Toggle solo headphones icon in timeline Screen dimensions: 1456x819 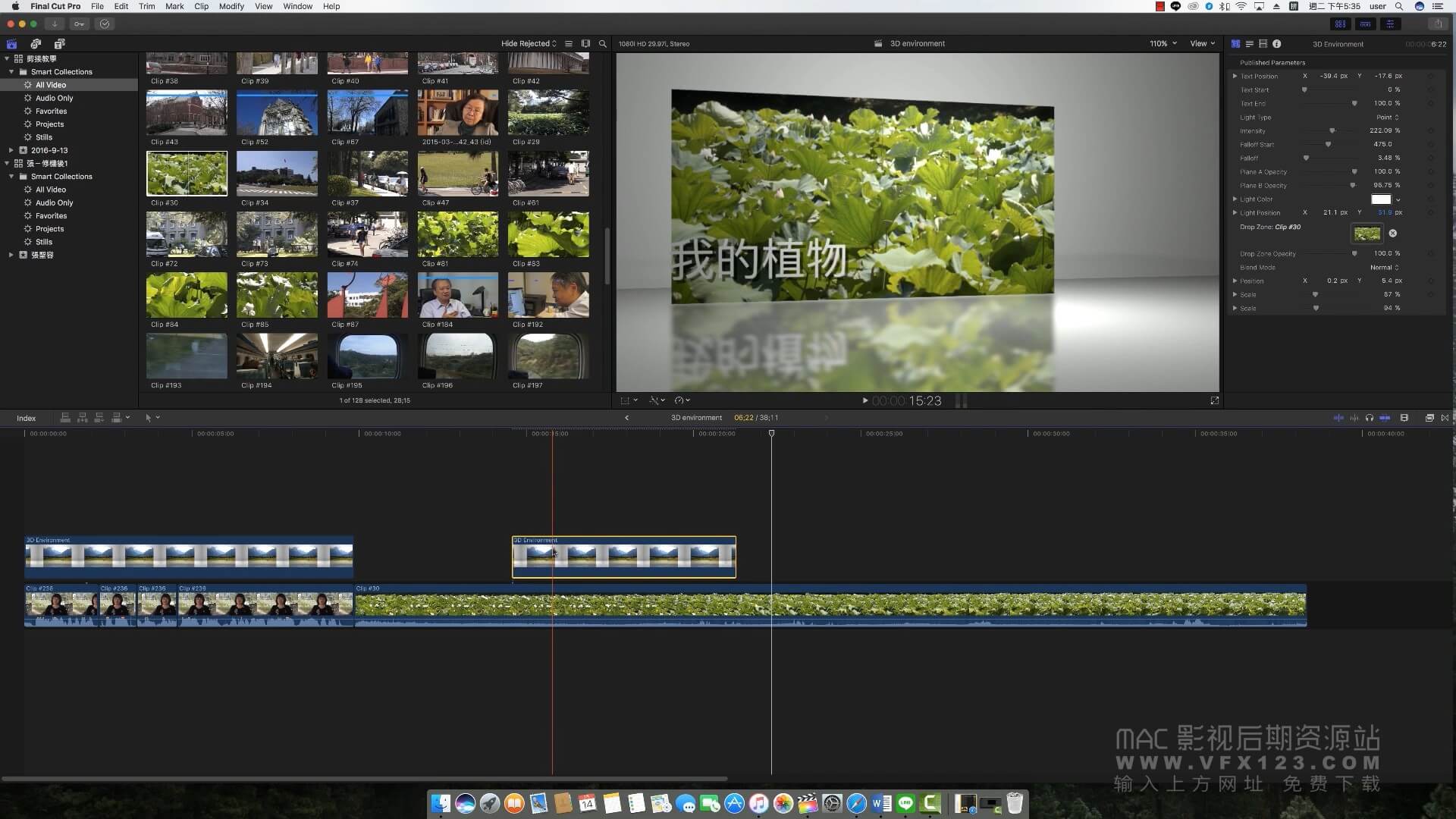click(x=1370, y=418)
